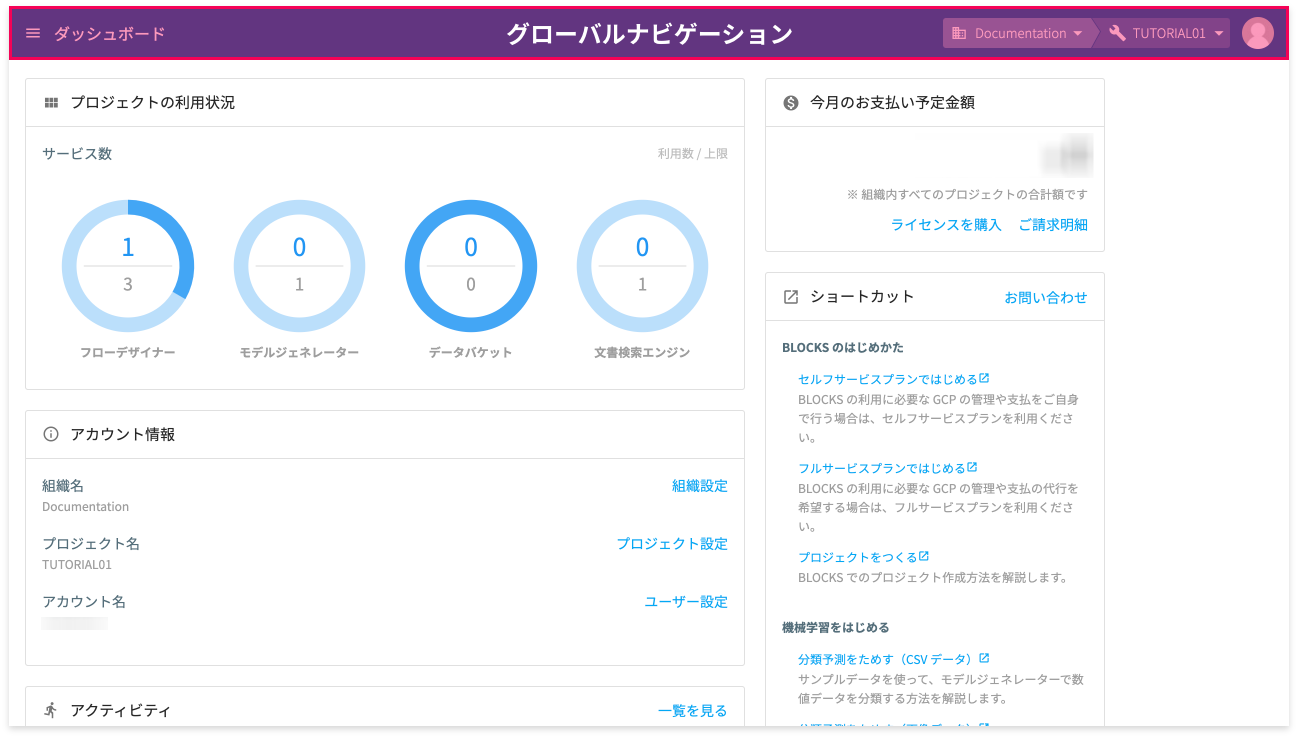1298x738 pixels.
Task: Click external-link icon after フルサービスプランではじめる
Action: pyautogui.click(x=972, y=467)
